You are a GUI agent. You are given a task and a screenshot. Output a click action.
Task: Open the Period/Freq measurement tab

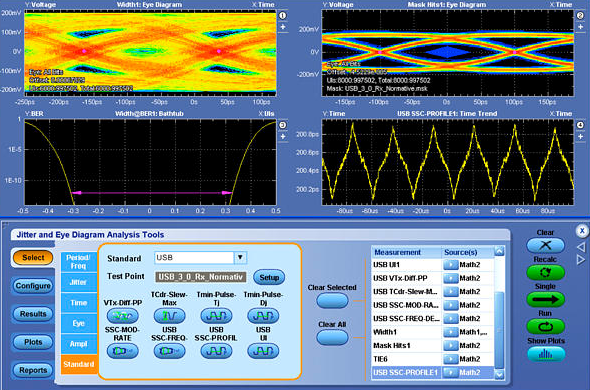click(x=78, y=262)
